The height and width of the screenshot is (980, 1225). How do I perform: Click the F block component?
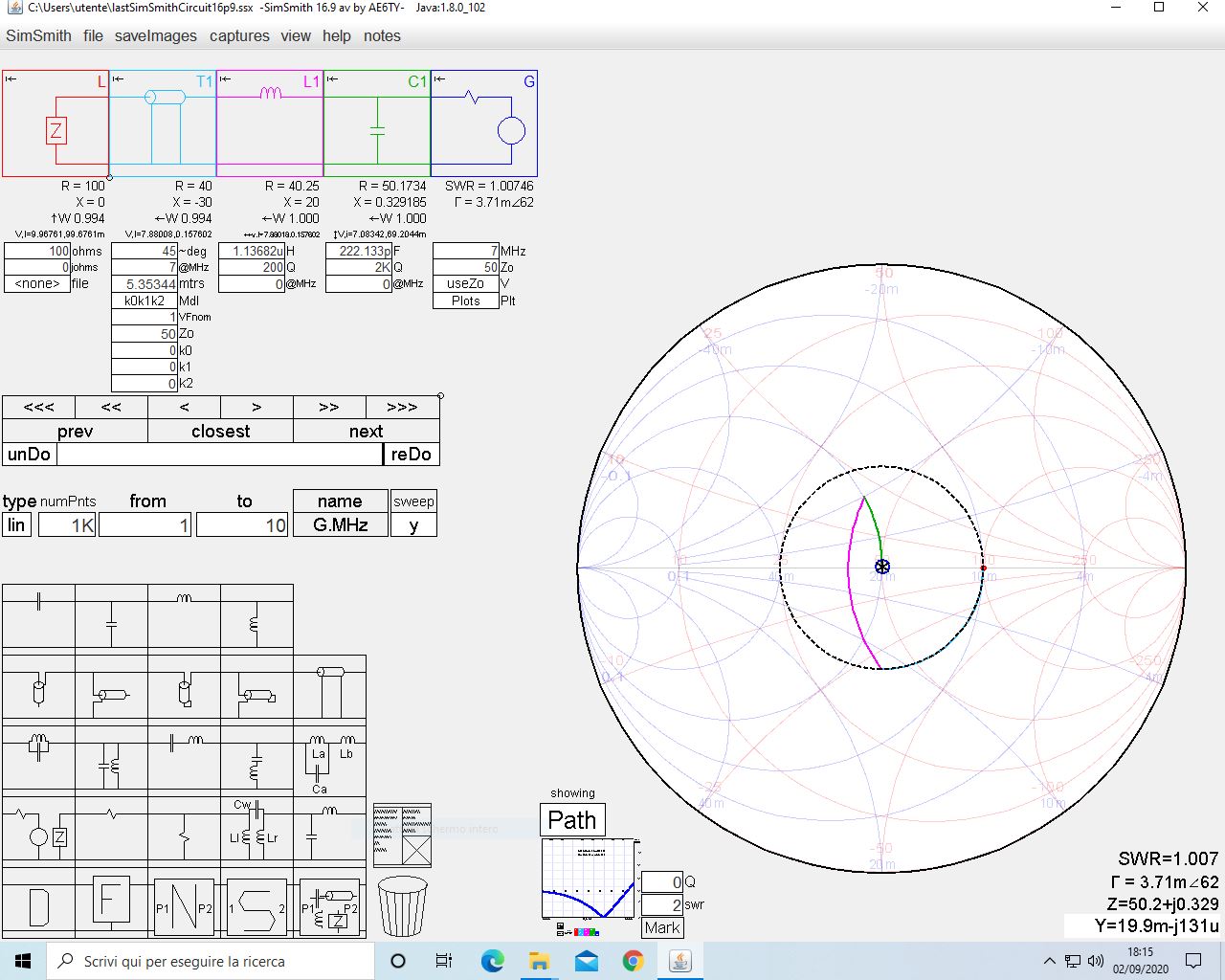coord(111,903)
